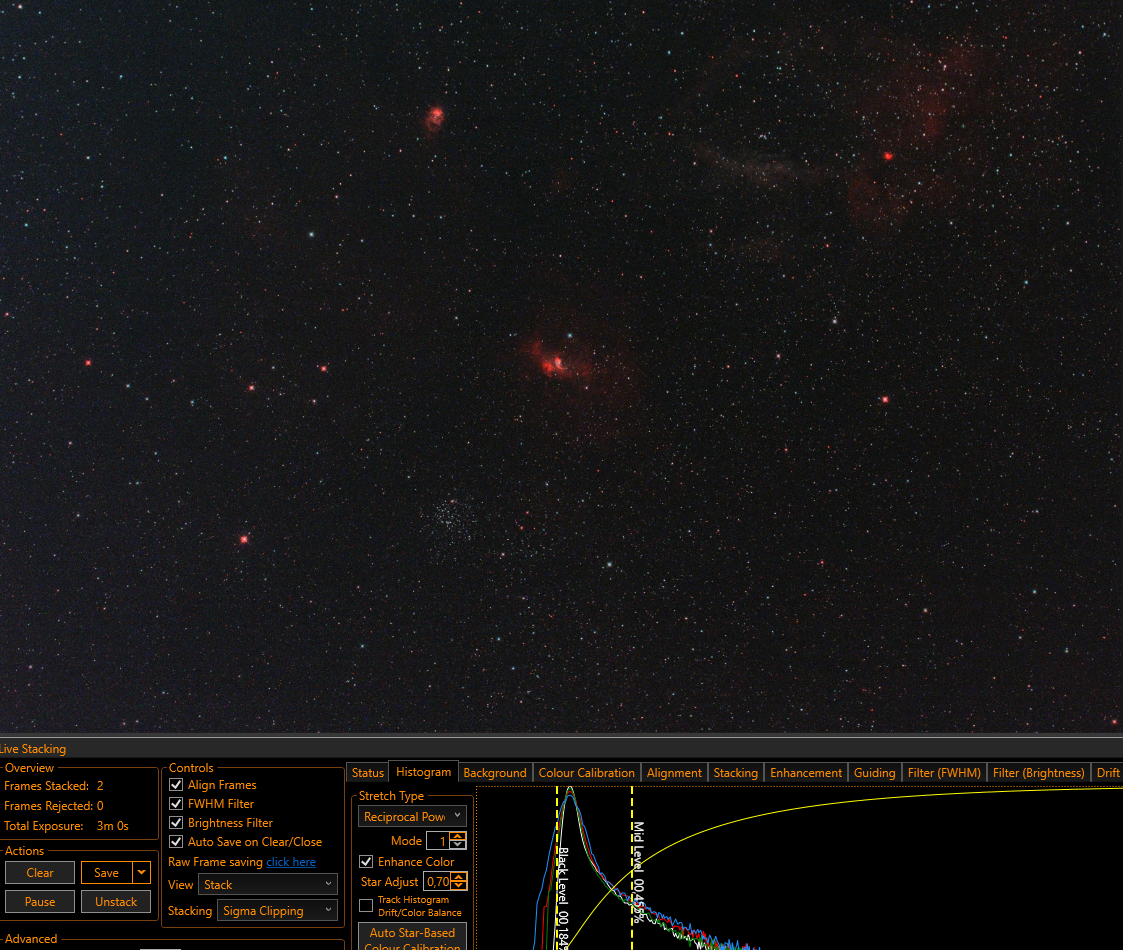Pause the live stacking
This screenshot has width=1123, height=950.
point(40,901)
